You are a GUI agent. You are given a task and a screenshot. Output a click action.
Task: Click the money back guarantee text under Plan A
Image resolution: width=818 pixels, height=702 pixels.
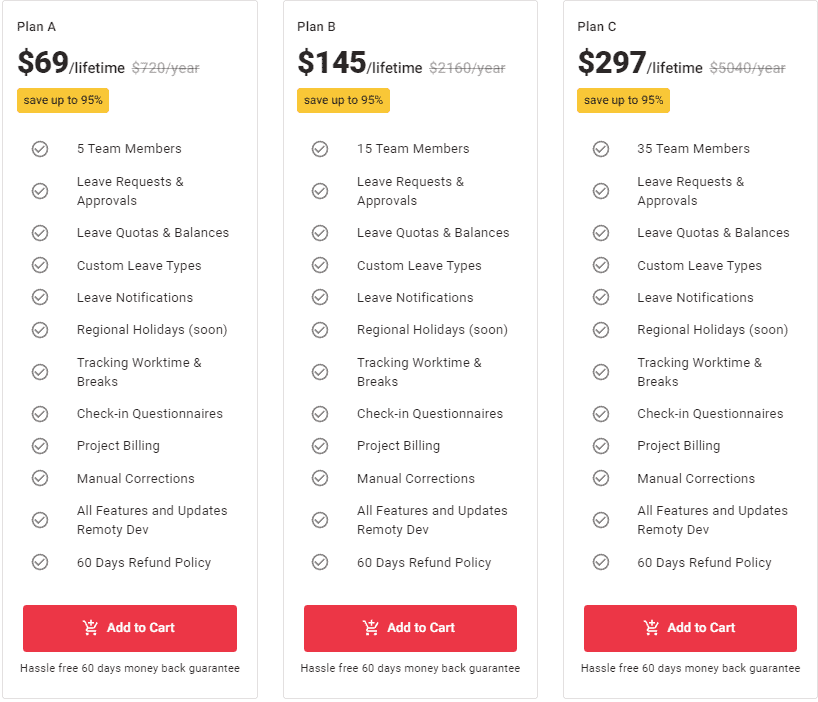129,668
